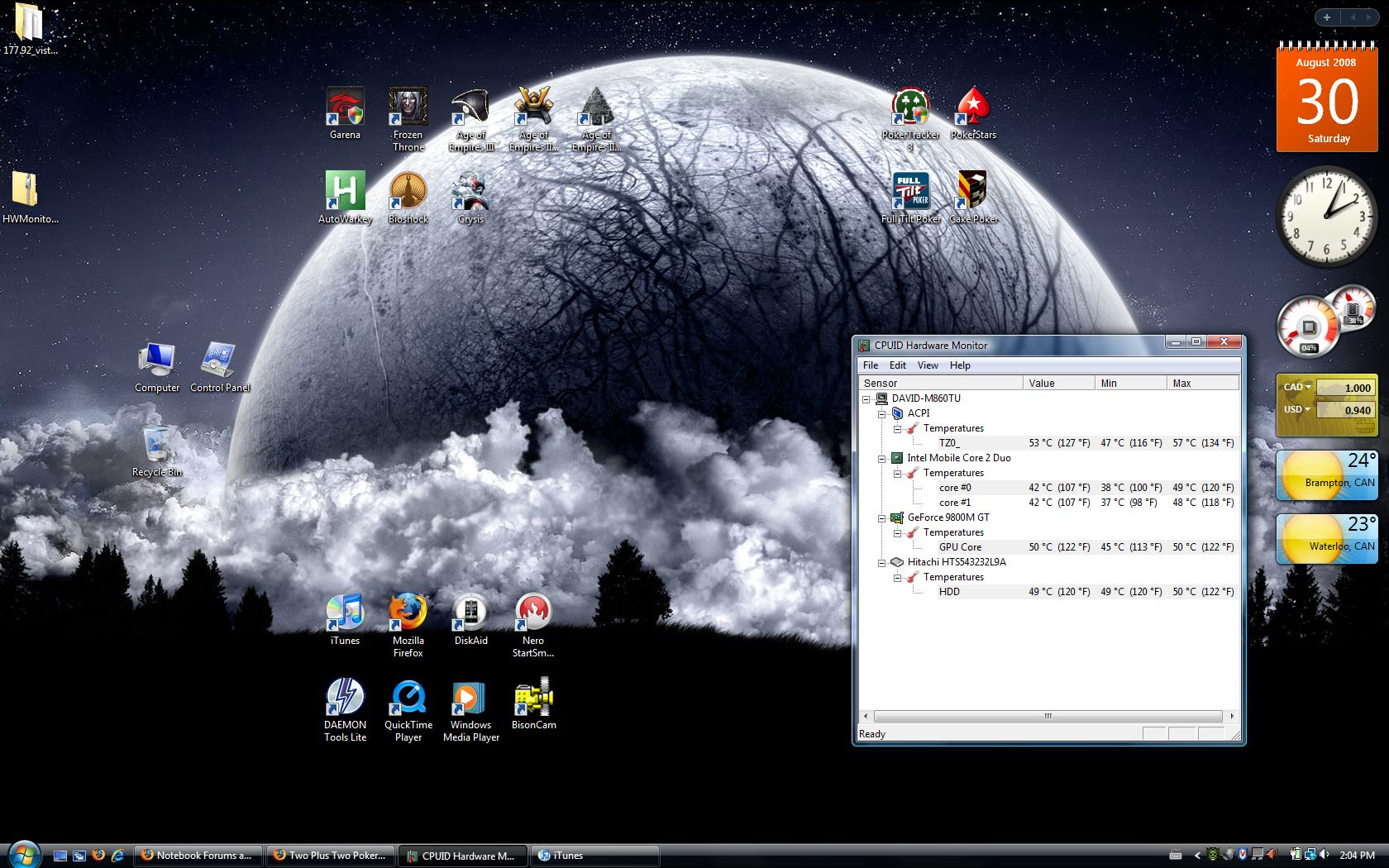The image size is (1389, 868).
Task: Select the Recycle Bin icon
Action: click(x=157, y=451)
